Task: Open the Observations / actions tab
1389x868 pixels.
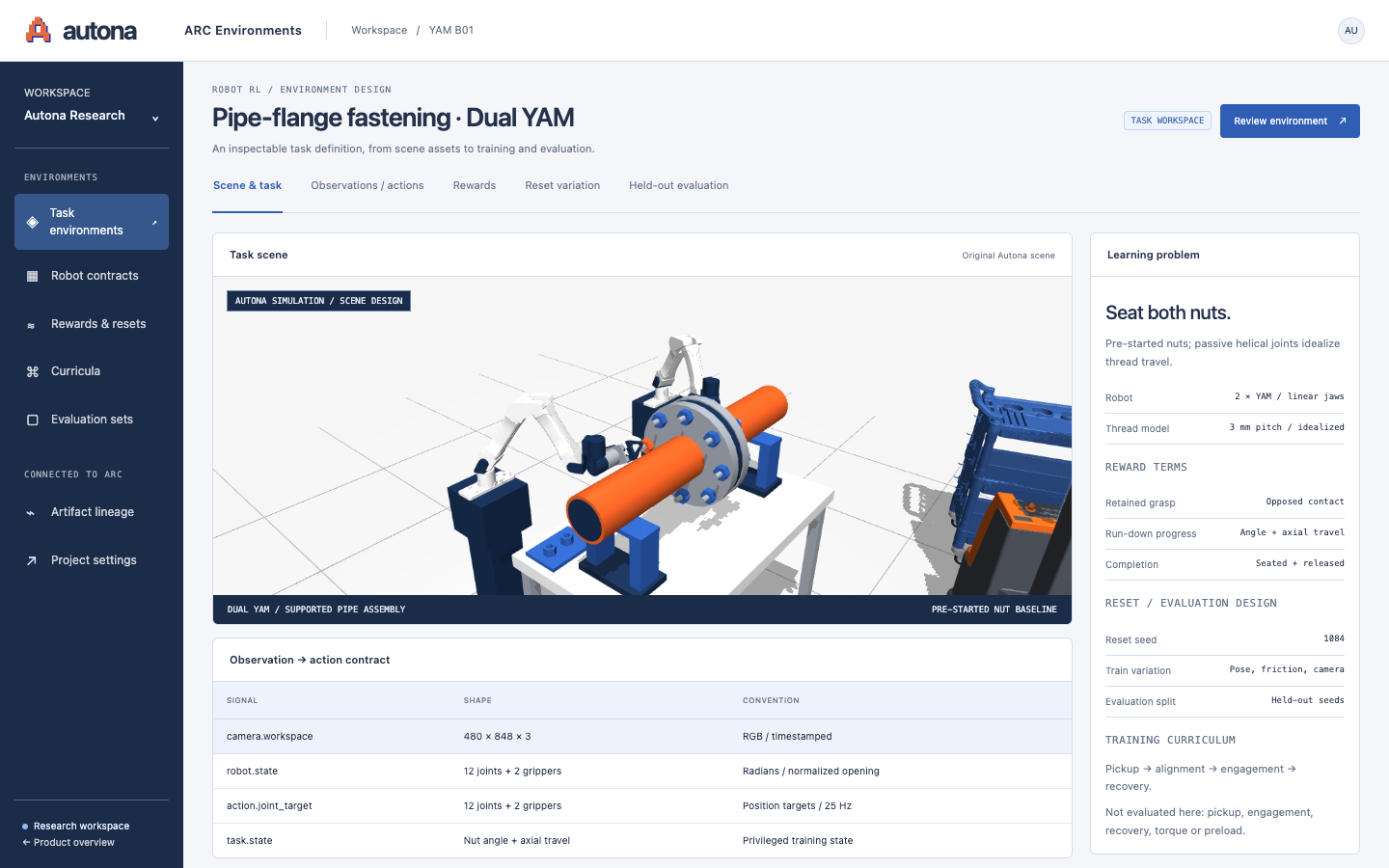Action: [x=367, y=185]
